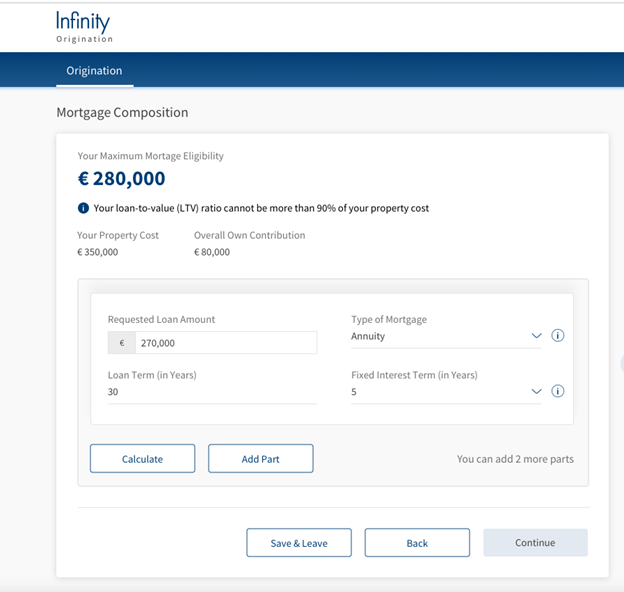Click the Add Part button
The width and height of the screenshot is (624, 592).
261,459
